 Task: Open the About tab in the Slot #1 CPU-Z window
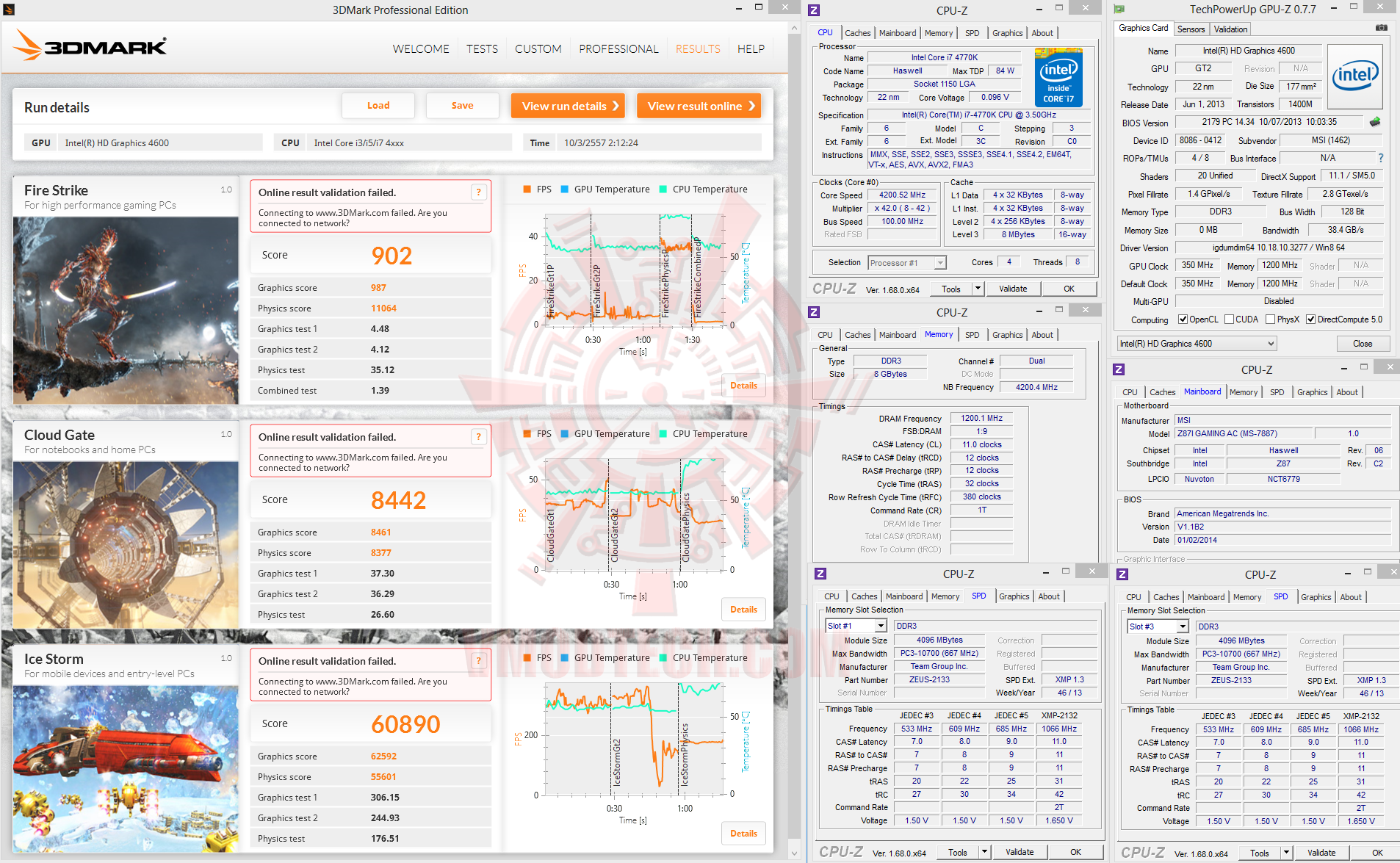(1048, 596)
